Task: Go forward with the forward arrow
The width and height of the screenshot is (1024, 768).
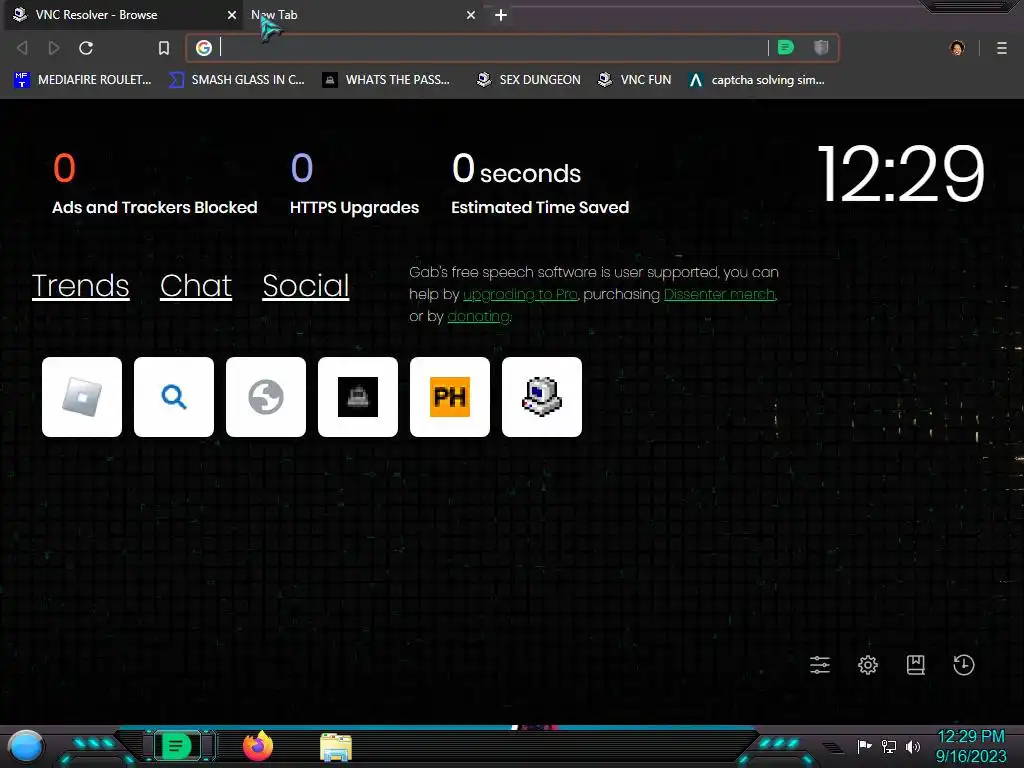Action: pos(54,48)
